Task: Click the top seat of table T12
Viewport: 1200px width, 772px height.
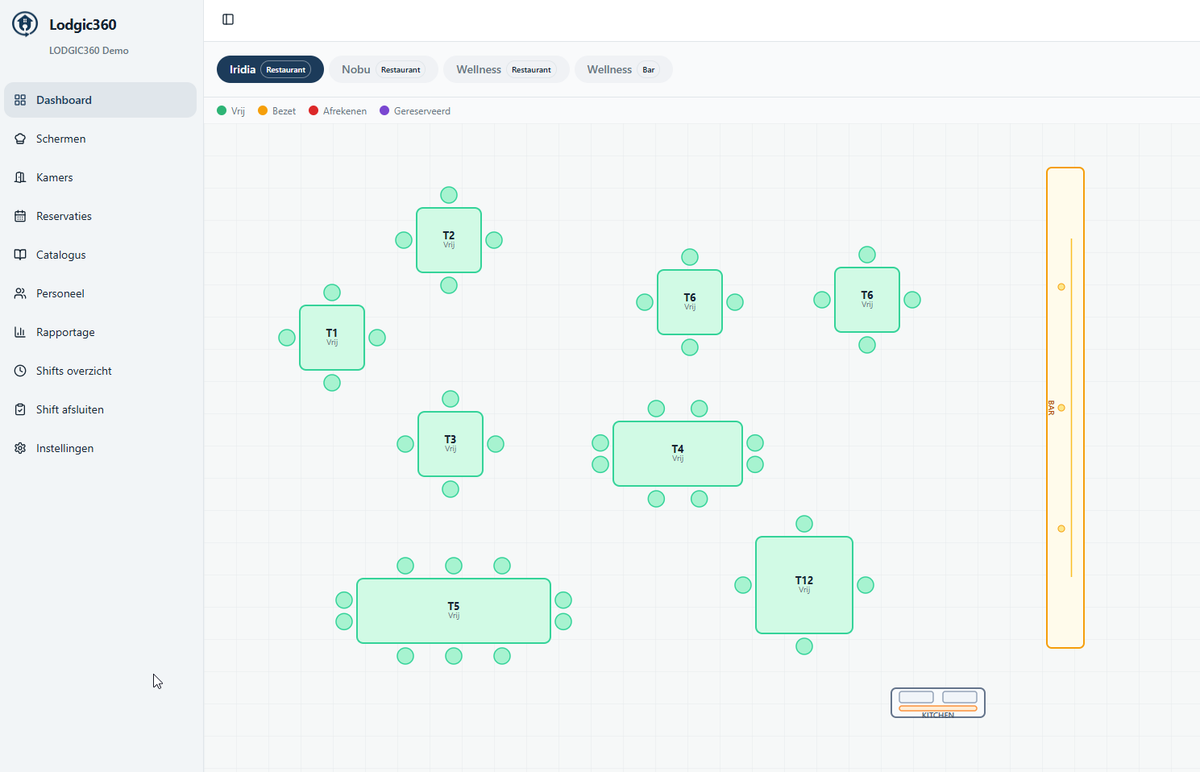Action: pos(804,524)
